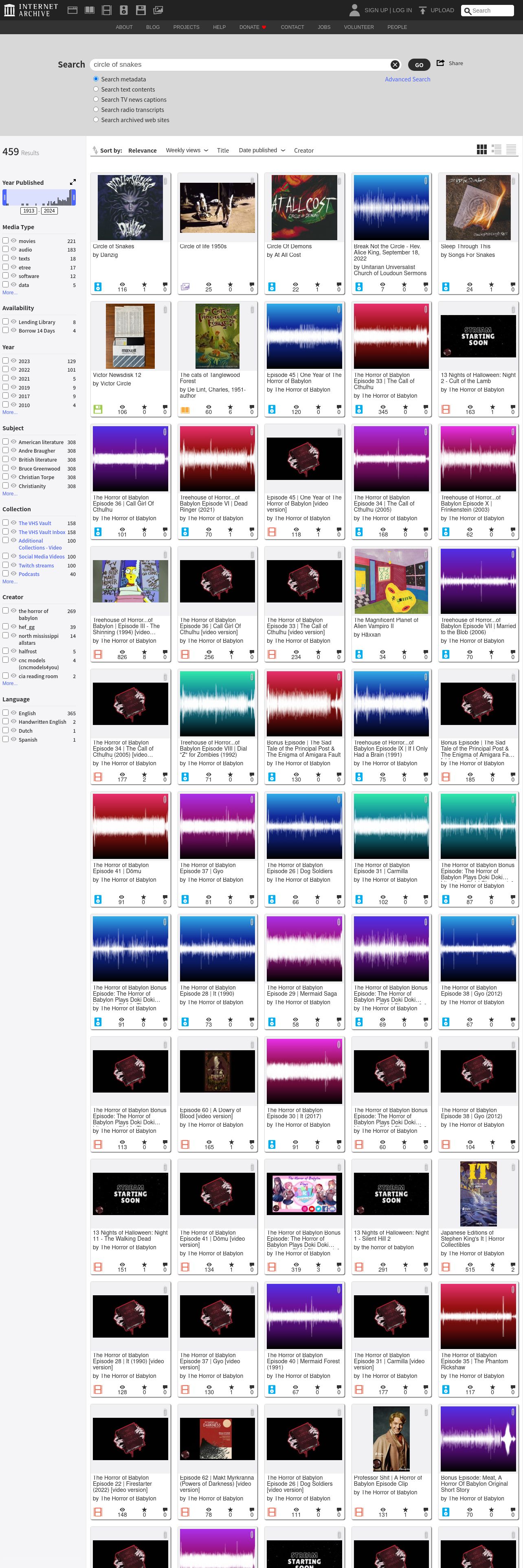This screenshot has width=523, height=1568.
Task: Select Search metadata radio button
Action: click(x=96, y=79)
